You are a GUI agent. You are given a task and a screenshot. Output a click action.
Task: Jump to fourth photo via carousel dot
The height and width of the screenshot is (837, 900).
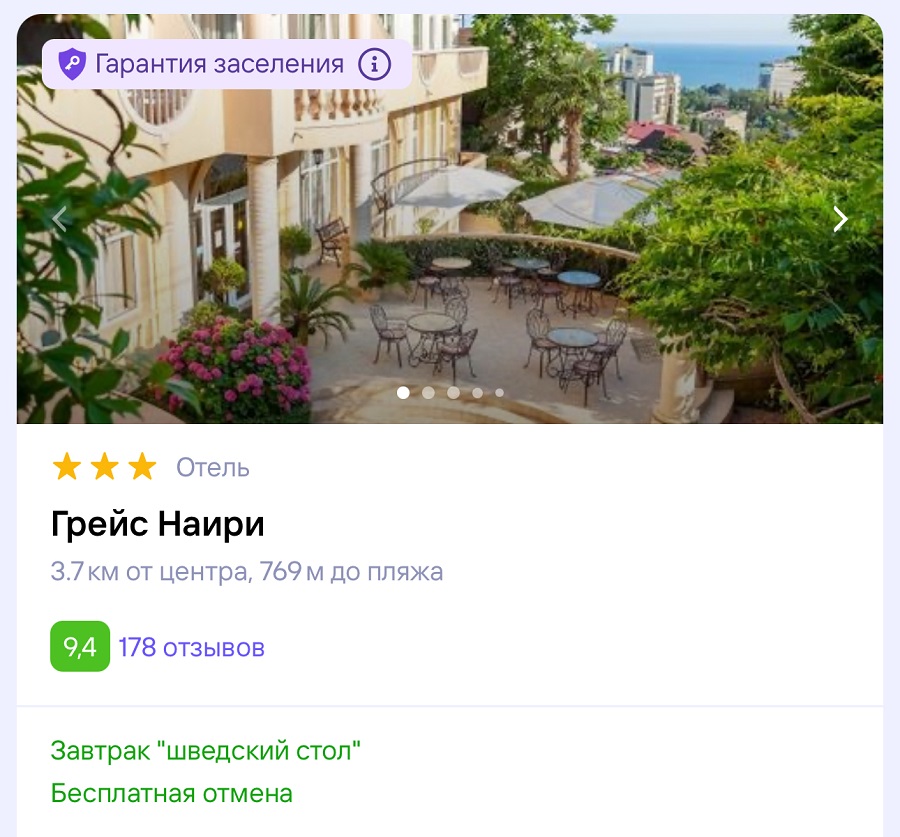[x=478, y=393]
